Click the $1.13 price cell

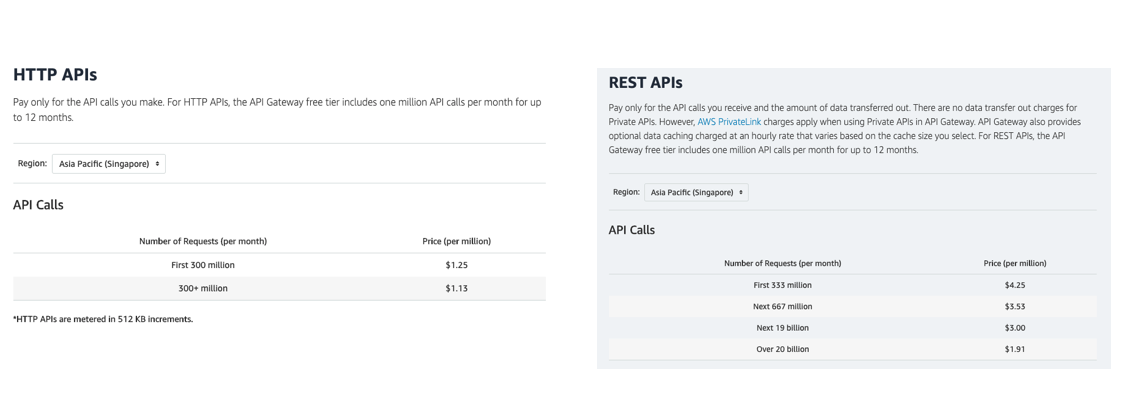coord(456,288)
